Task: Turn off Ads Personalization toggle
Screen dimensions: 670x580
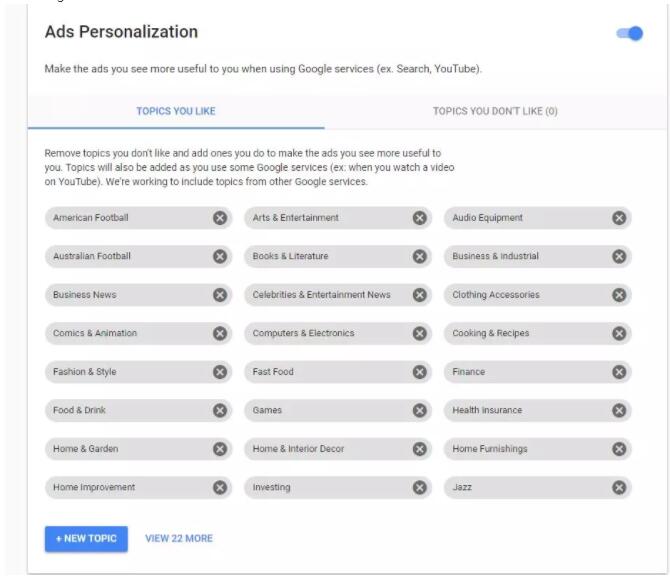Action: click(630, 34)
